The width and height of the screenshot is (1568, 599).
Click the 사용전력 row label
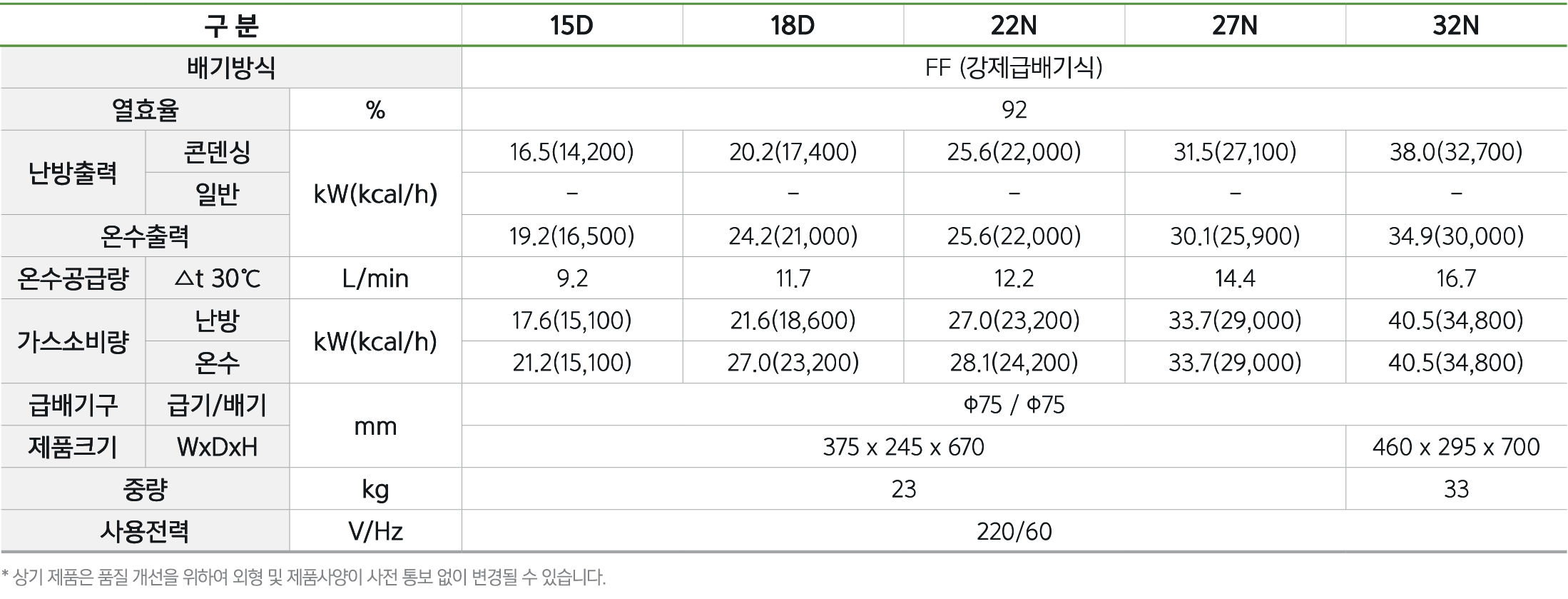pos(145,531)
